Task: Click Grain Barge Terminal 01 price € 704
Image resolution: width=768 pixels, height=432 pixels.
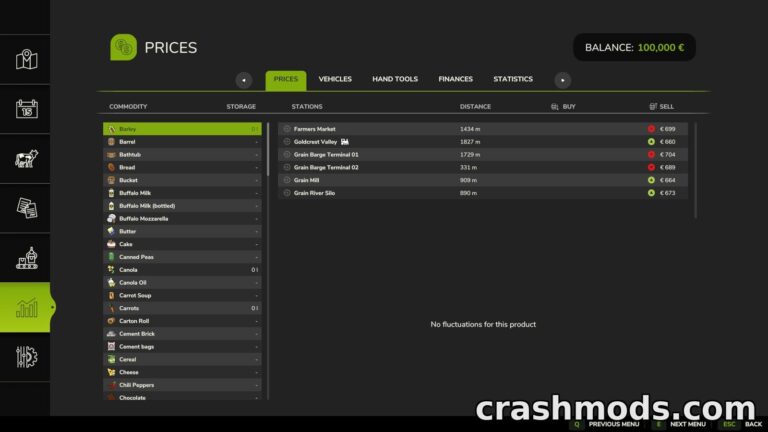Action: pyautogui.click(x=667, y=154)
